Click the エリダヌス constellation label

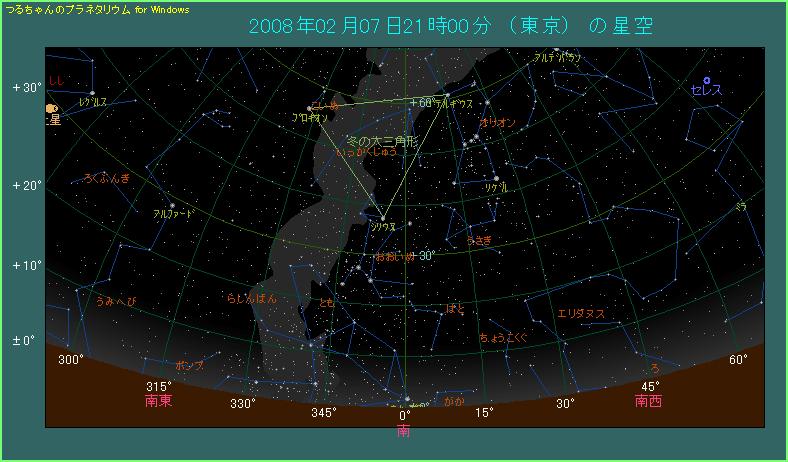coord(580,313)
